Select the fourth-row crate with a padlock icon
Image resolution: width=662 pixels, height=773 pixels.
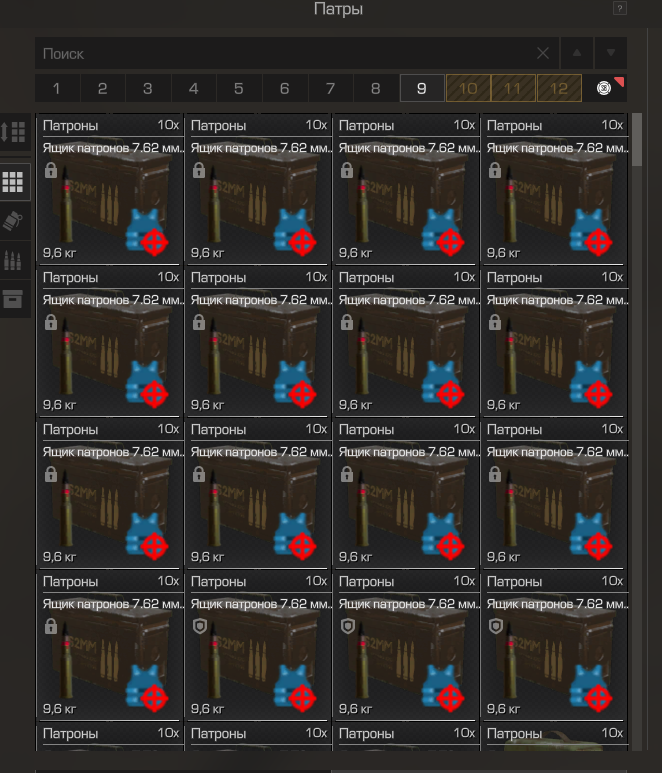pos(109,645)
